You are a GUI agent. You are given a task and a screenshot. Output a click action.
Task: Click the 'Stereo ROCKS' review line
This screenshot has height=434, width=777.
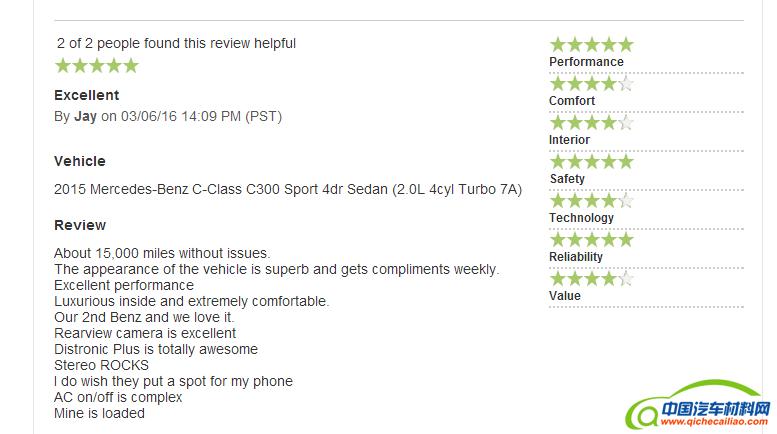point(101,365)
